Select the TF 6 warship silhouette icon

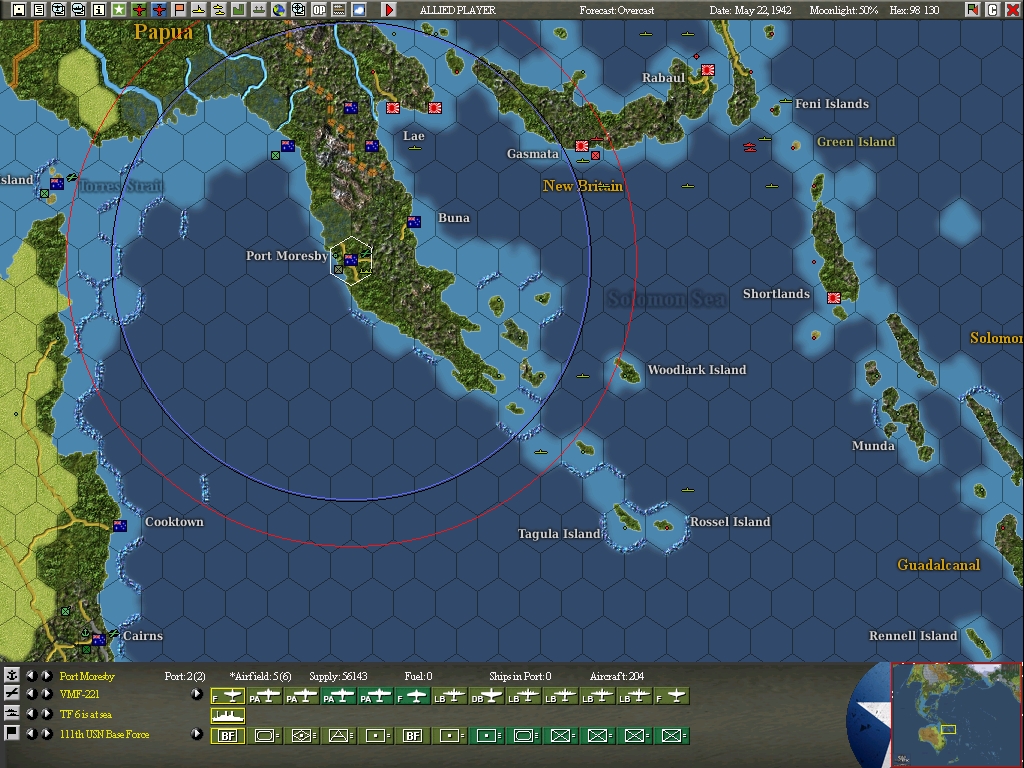[x=228, y=716]
